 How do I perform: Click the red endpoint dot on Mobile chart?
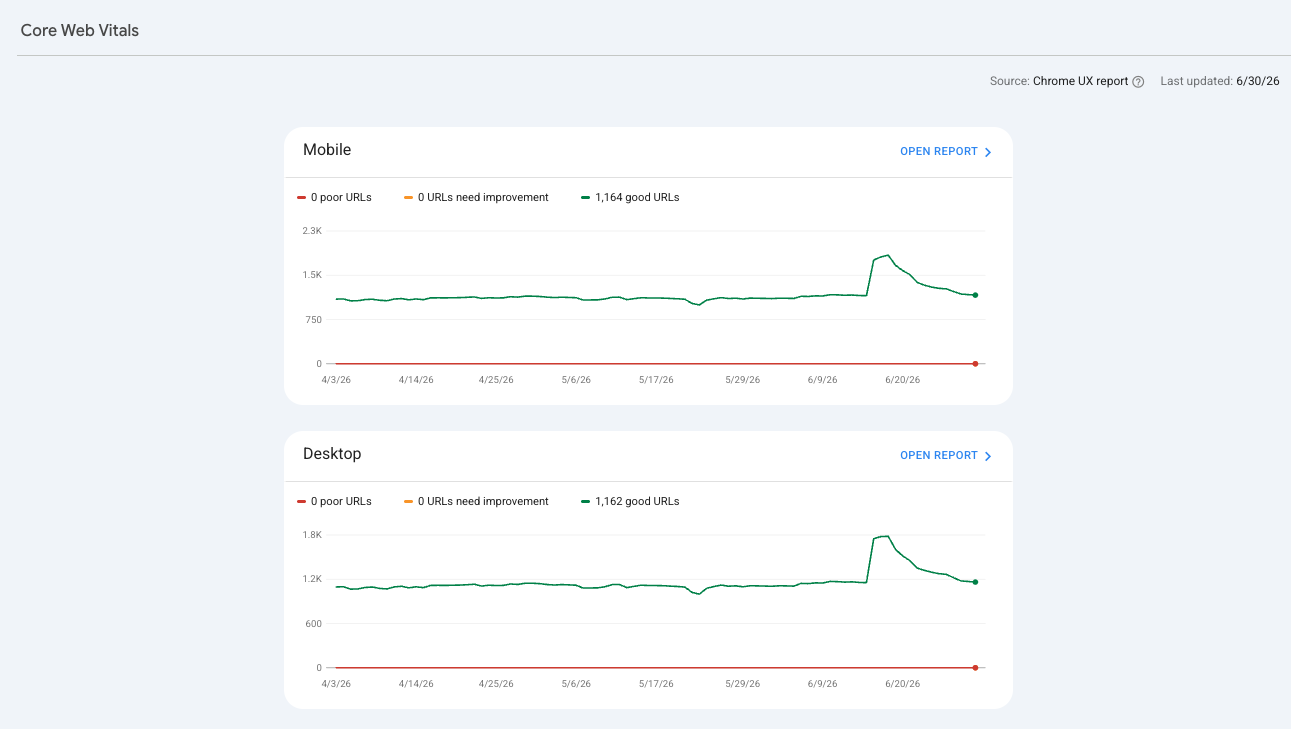[975, 364]
